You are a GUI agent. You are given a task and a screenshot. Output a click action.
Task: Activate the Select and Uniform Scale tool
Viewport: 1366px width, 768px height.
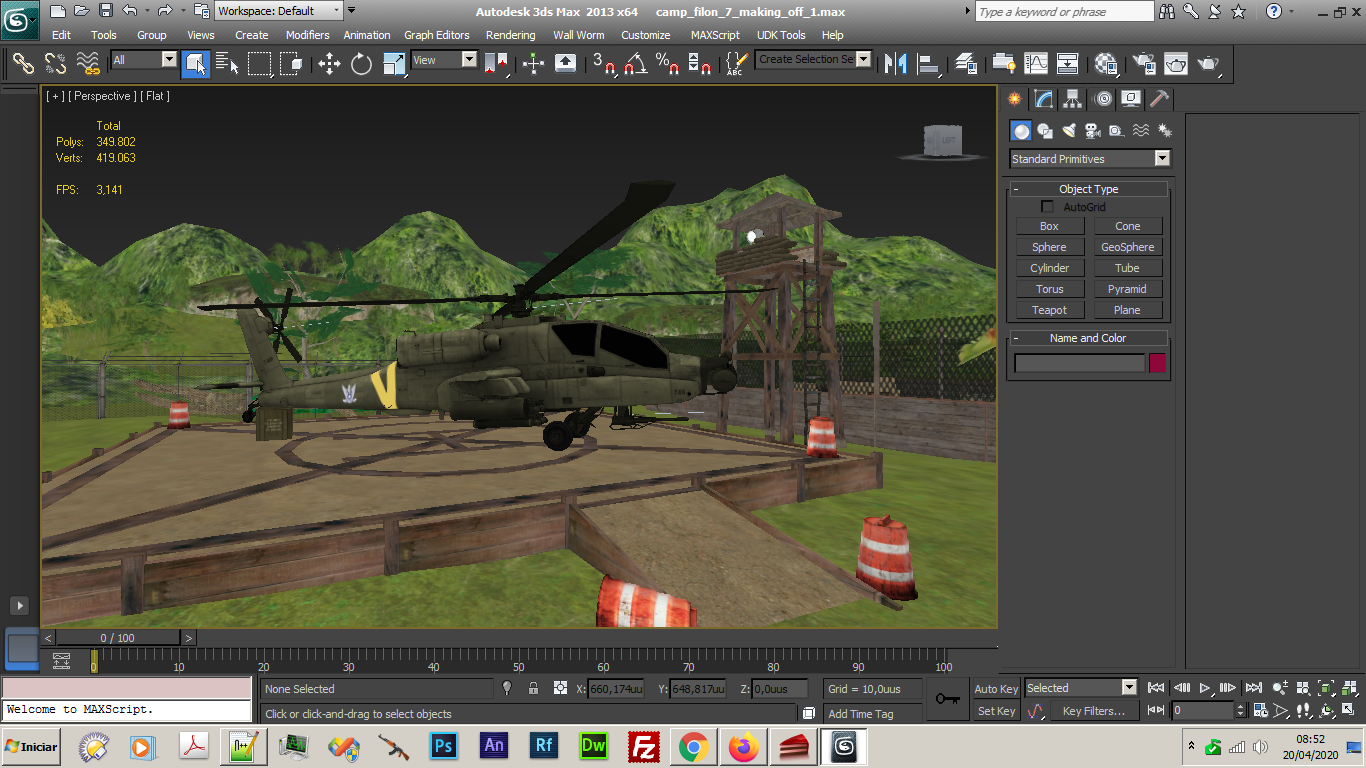pos(394,64)
